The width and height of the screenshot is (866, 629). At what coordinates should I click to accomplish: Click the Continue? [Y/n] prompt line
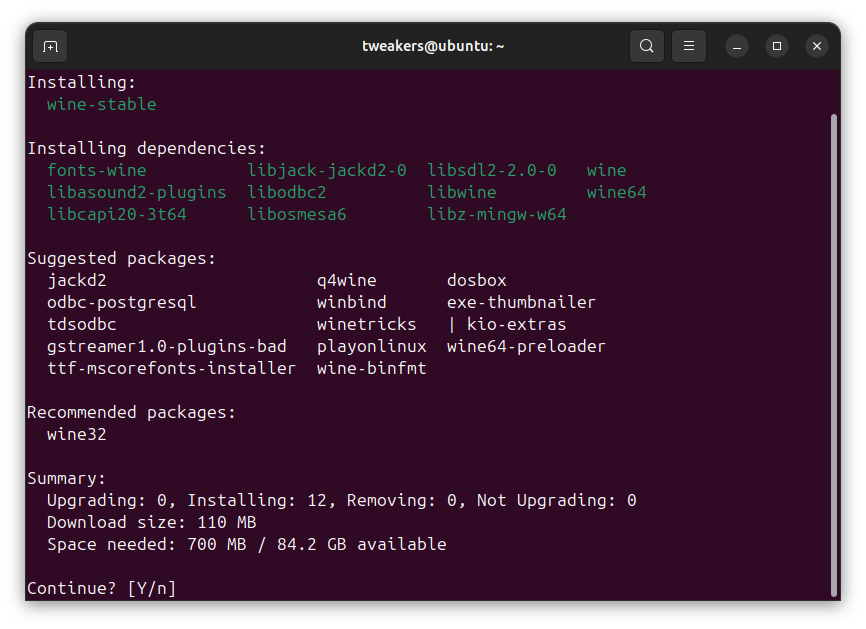(x=101, y=588)
